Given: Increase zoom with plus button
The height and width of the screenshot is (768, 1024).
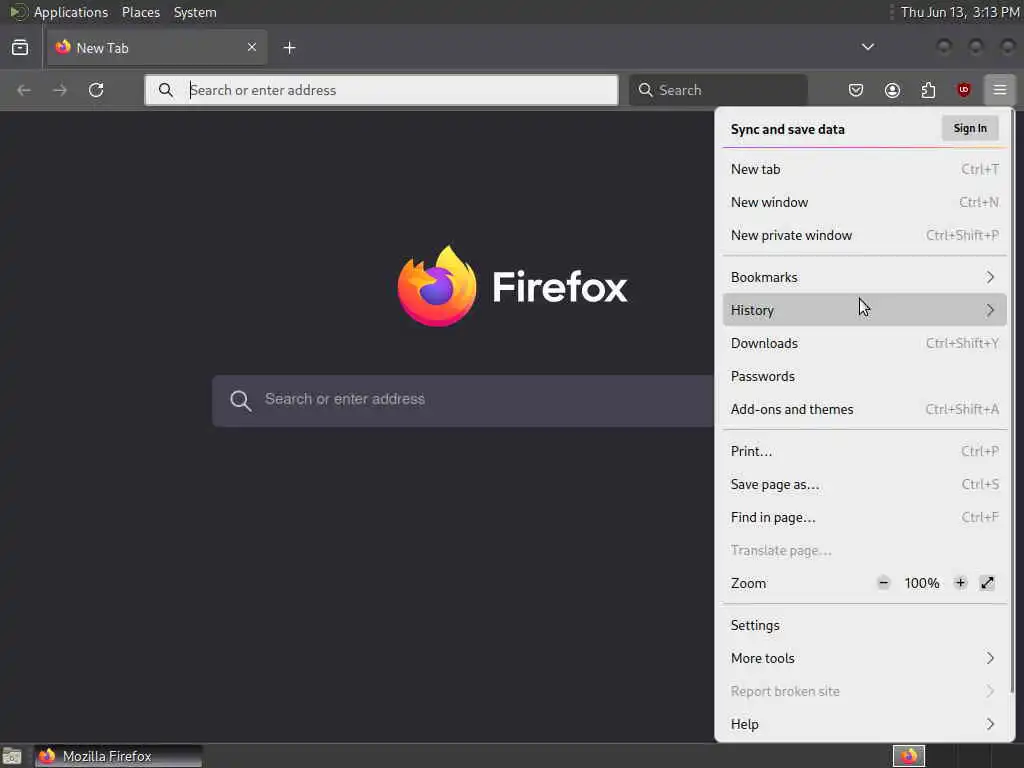Looking at the screenshot, I should 960,583.
